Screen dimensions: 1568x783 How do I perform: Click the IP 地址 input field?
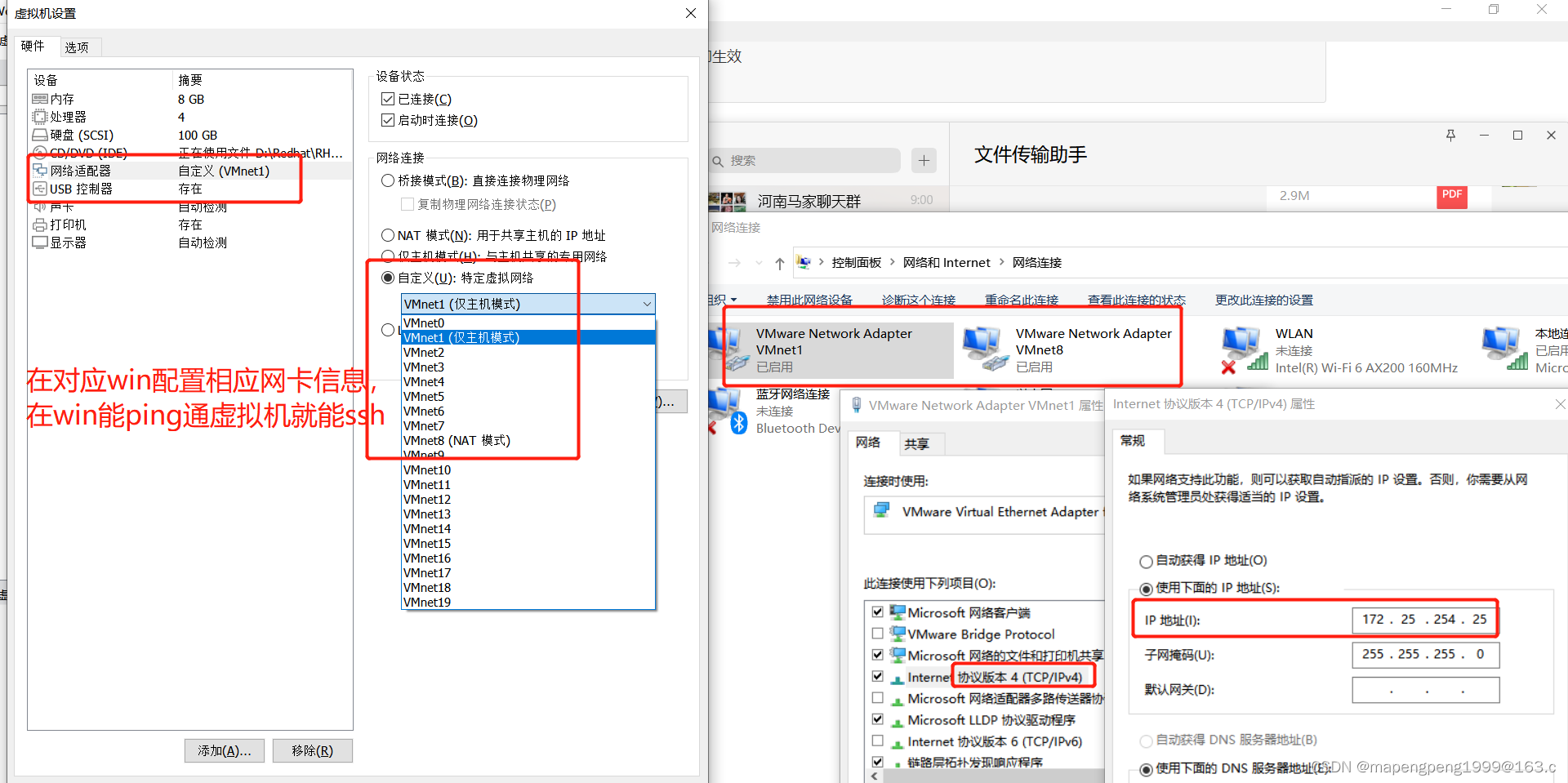tap(1425, 620)
